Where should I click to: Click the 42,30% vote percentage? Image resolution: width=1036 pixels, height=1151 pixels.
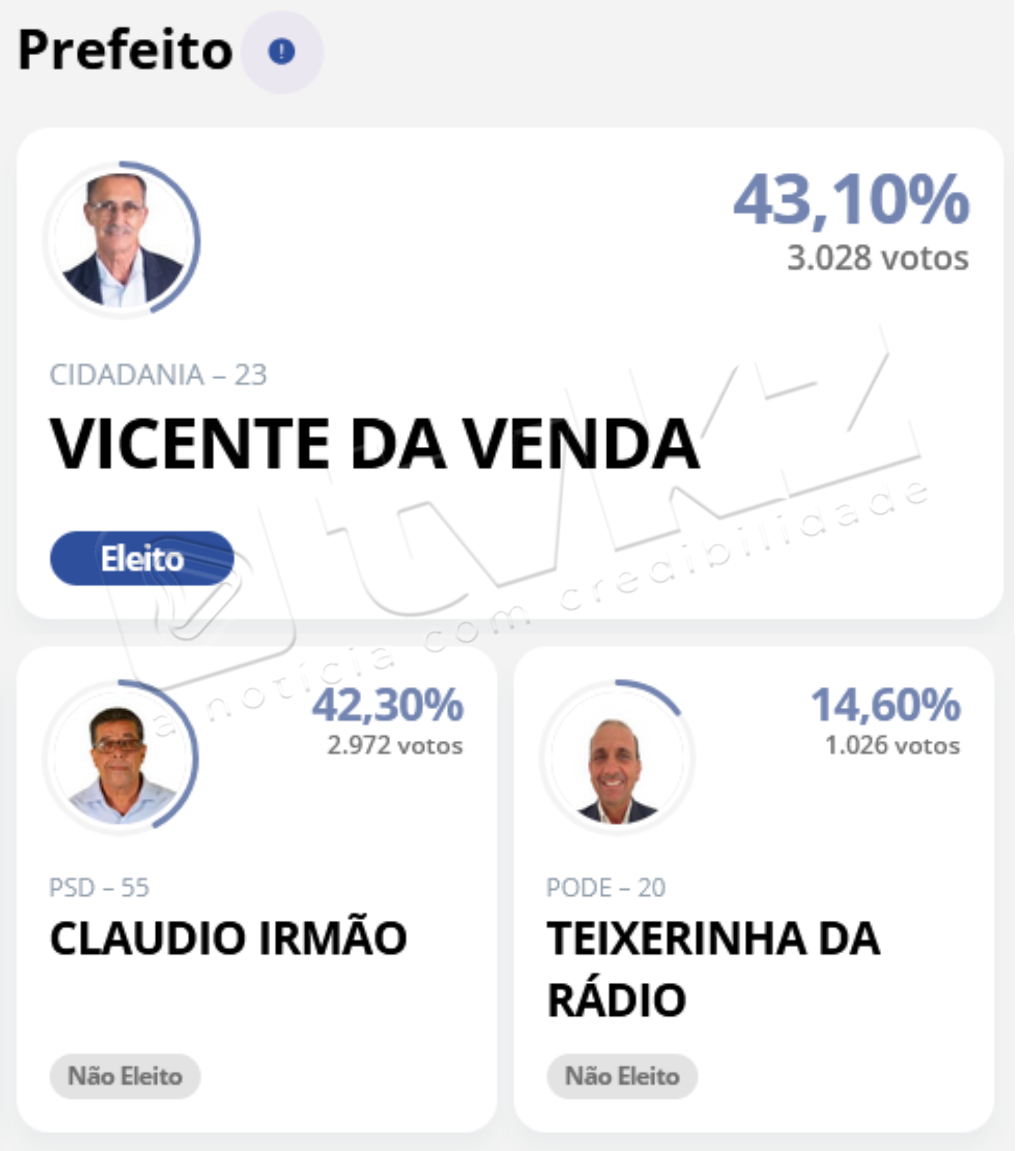(388, 705)
